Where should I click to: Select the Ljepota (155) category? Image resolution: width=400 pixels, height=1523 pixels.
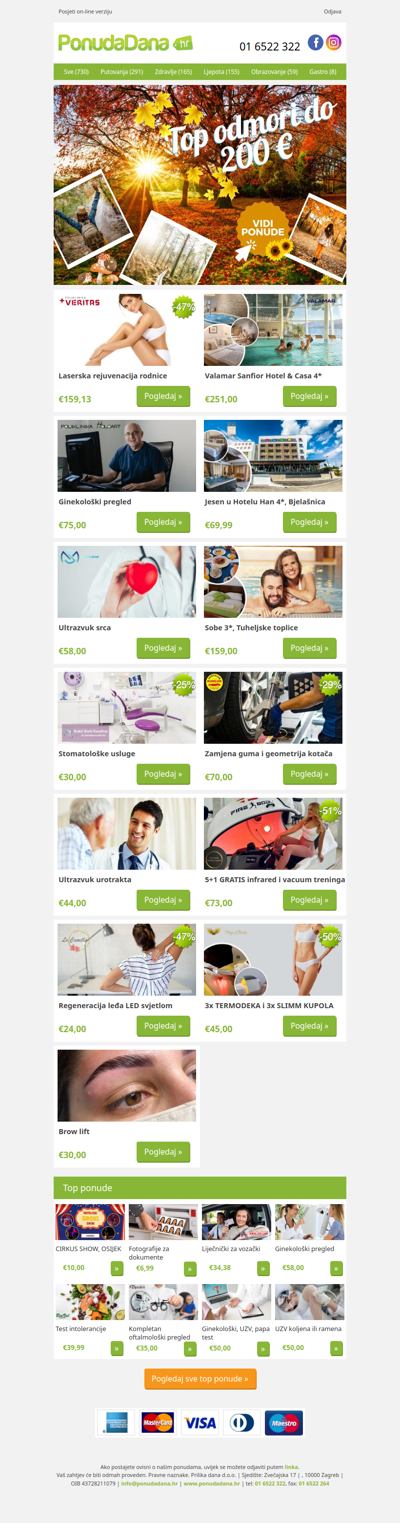[222, 72]
